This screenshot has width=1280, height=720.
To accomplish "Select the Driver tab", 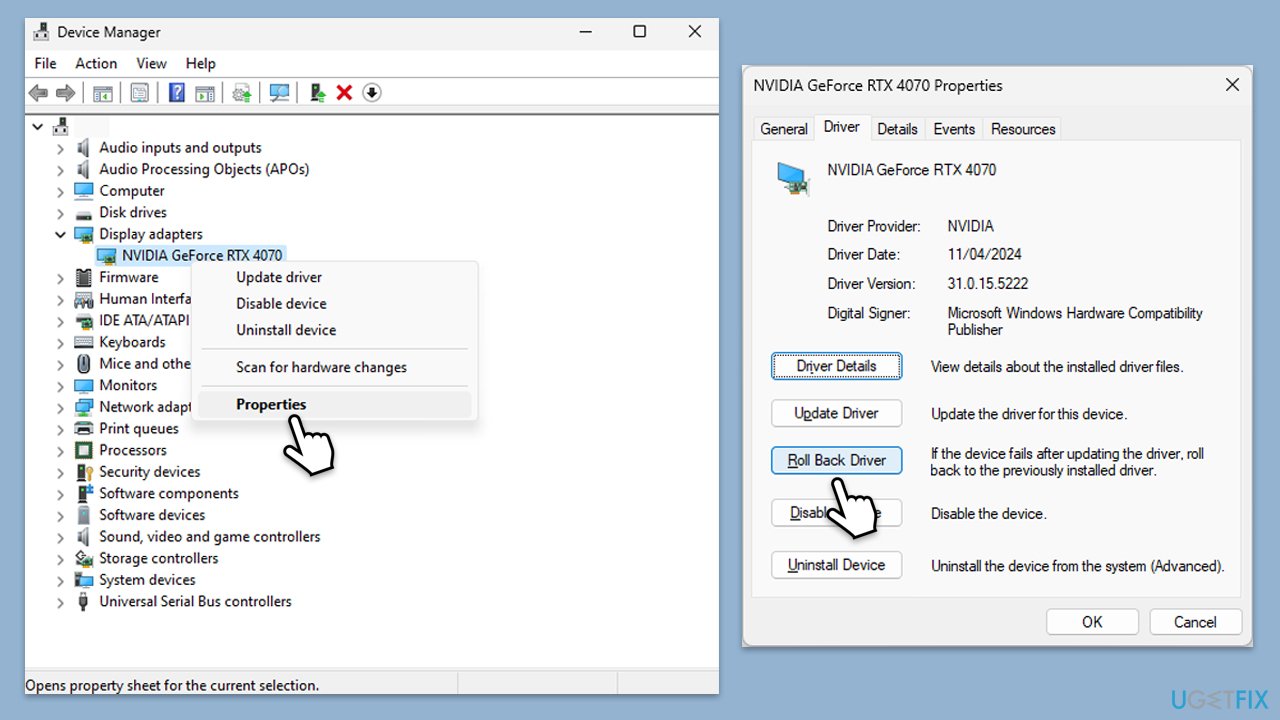I will coord(841,127).
